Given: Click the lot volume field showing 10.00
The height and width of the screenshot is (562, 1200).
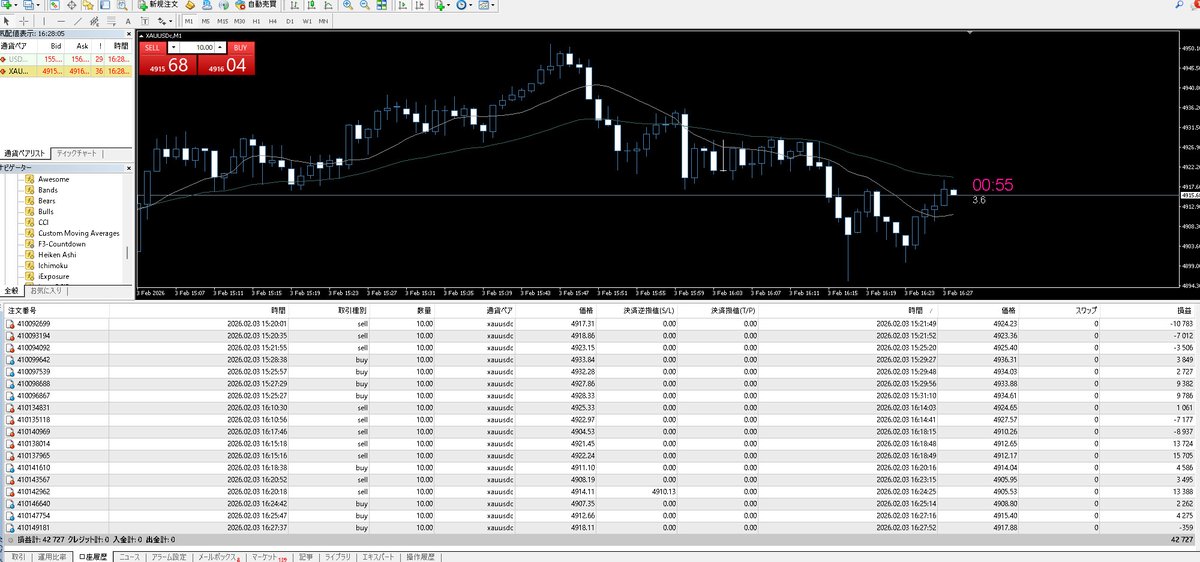Looking at the screenshot, I should tap(197, 47).
